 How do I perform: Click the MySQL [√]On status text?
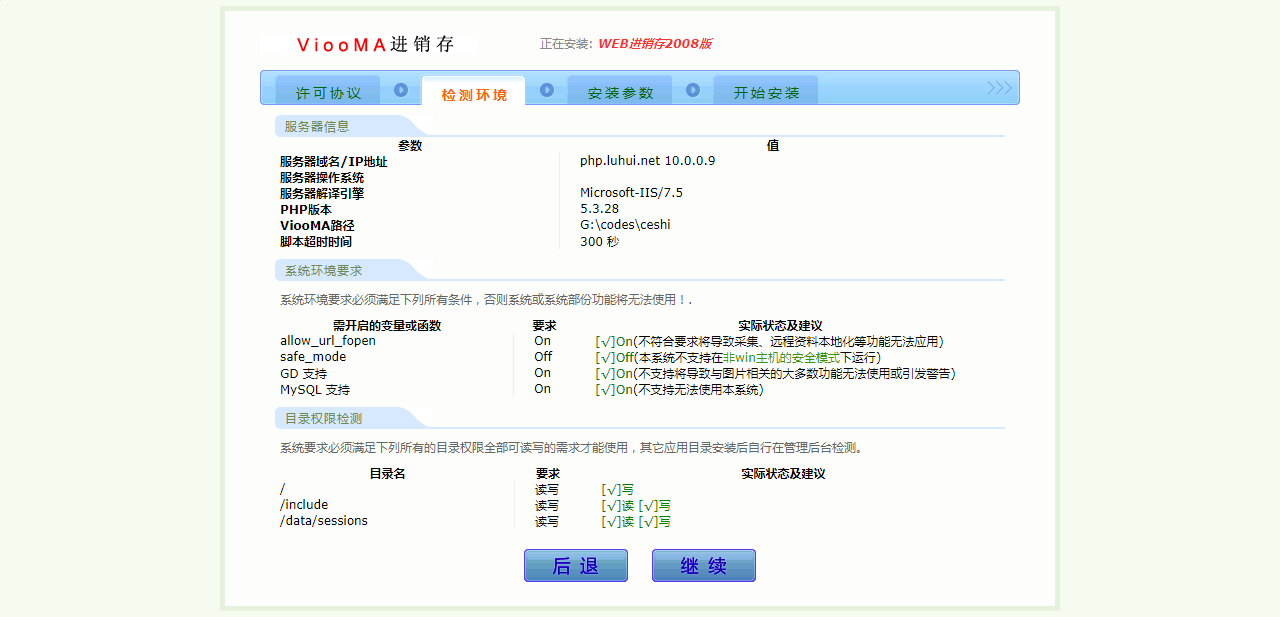click(x=614, y=390)
